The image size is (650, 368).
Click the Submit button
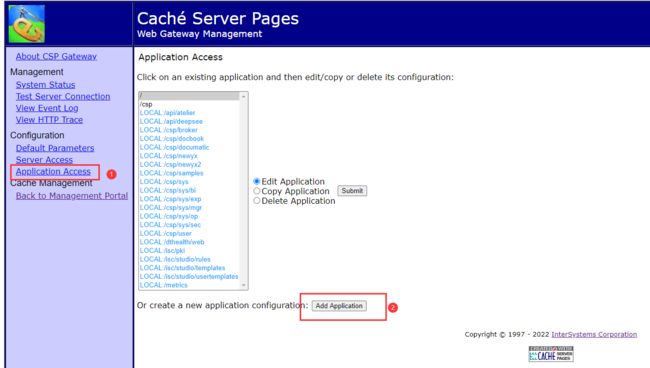[352, 191]
